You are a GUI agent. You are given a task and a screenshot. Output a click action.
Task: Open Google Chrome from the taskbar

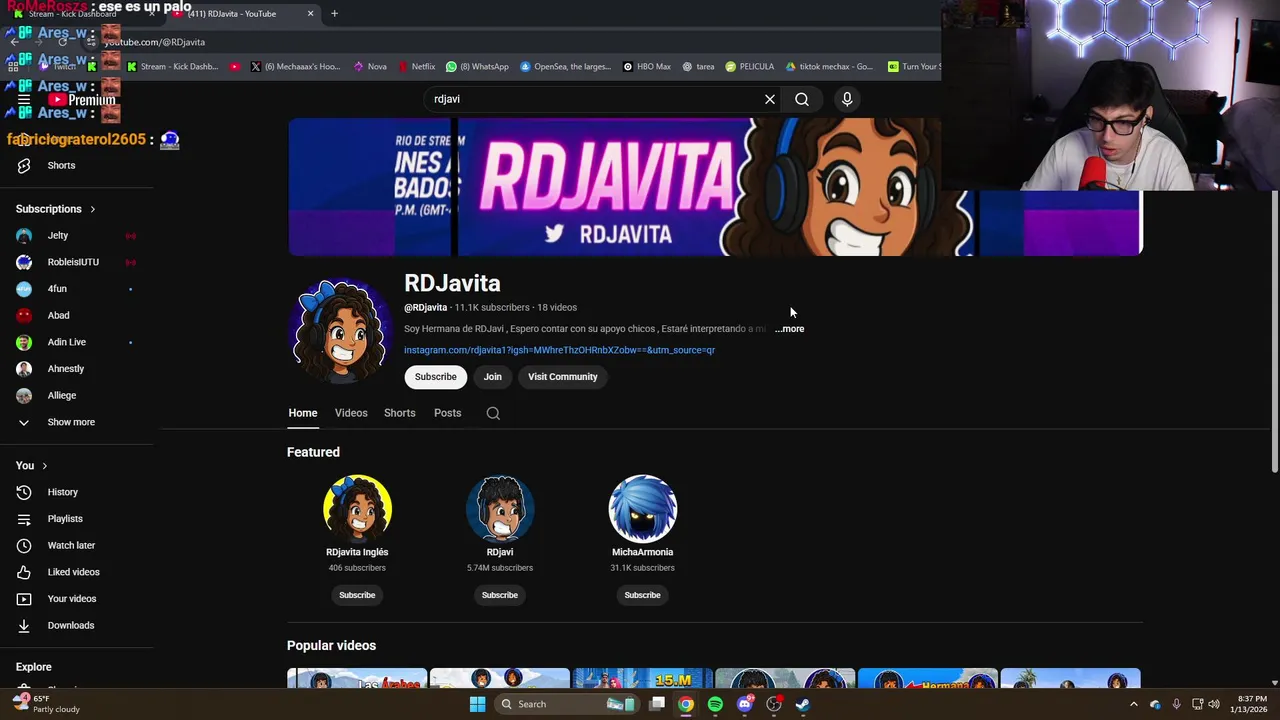pos(686,704)
